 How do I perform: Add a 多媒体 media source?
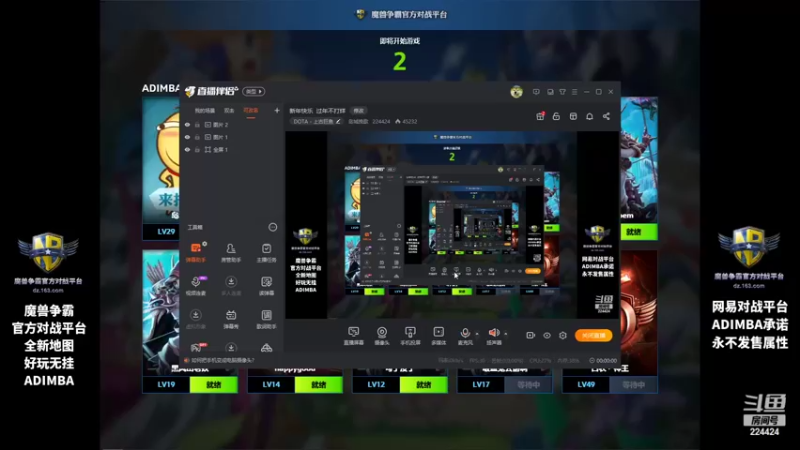coord(438,336)
